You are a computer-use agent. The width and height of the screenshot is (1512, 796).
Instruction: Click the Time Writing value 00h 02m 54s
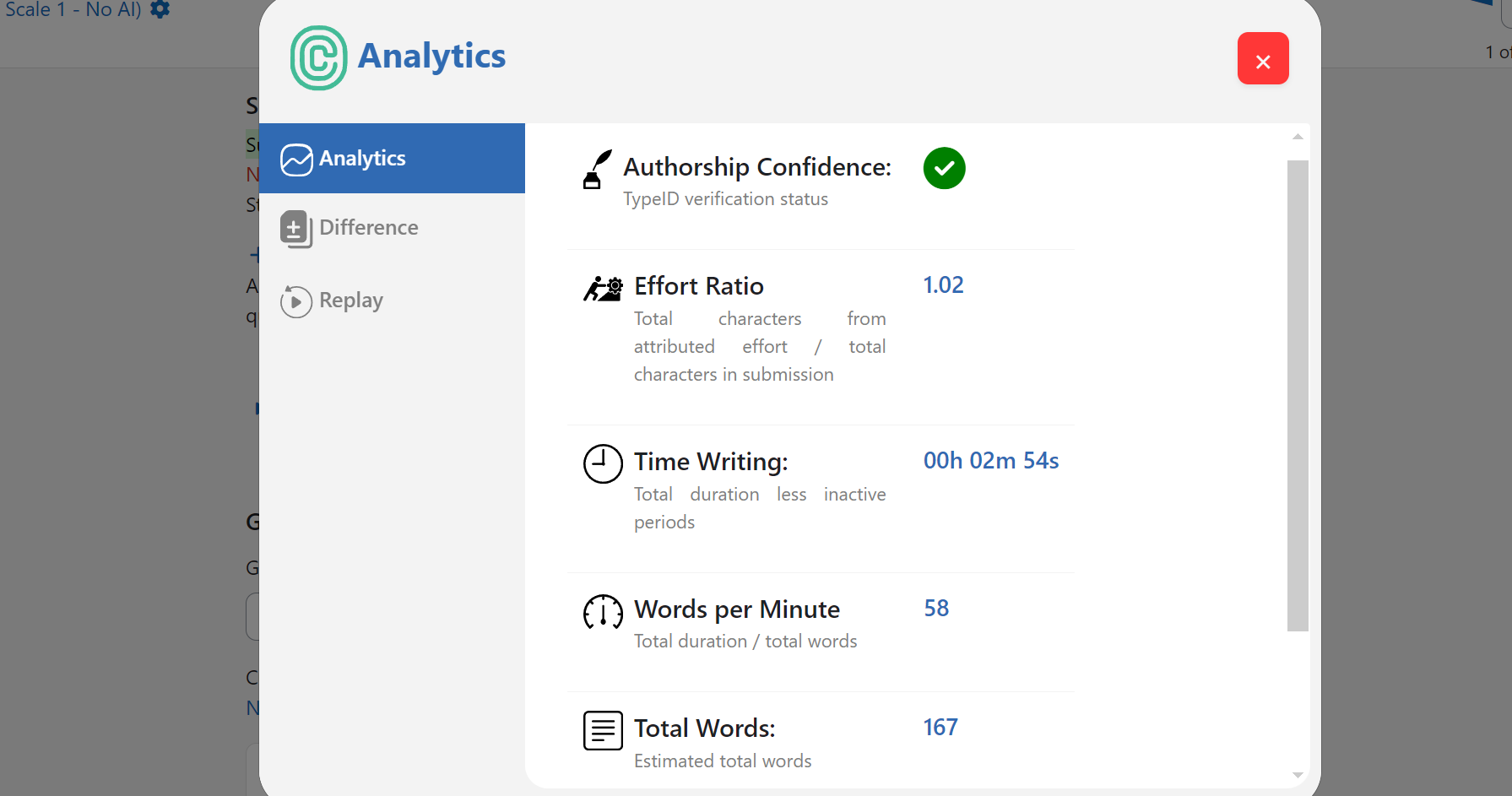[x=990, y=461]
